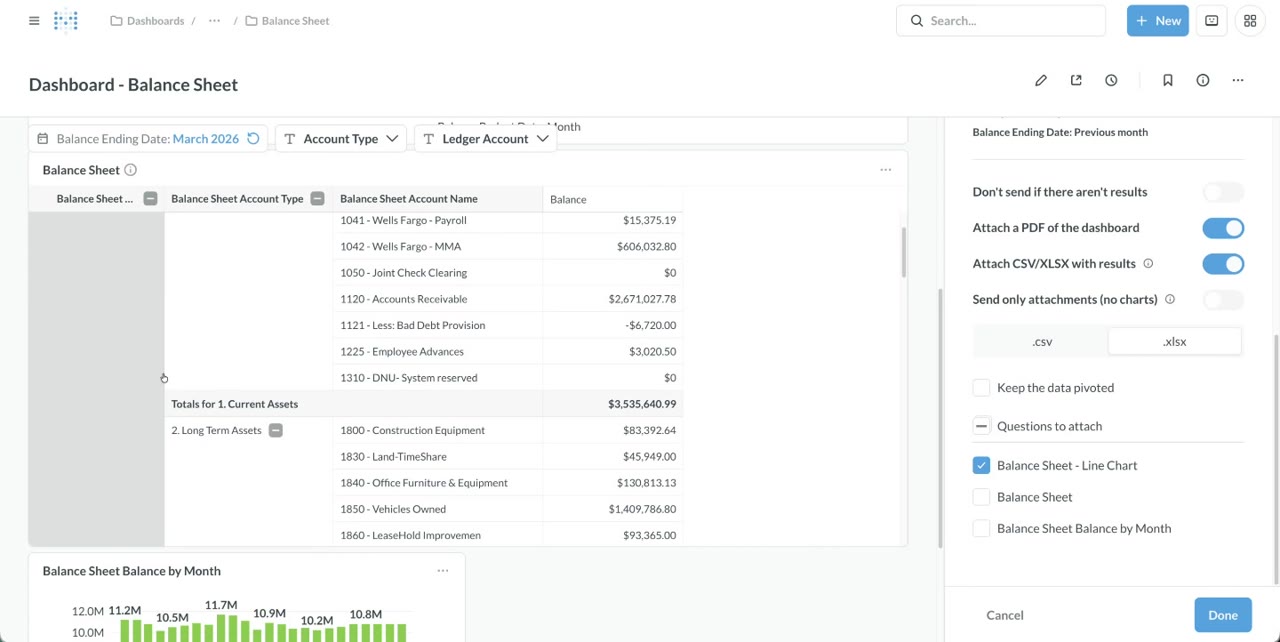
Task: Reset Balance Ending Date filter to default
Action: coord(253,139)
